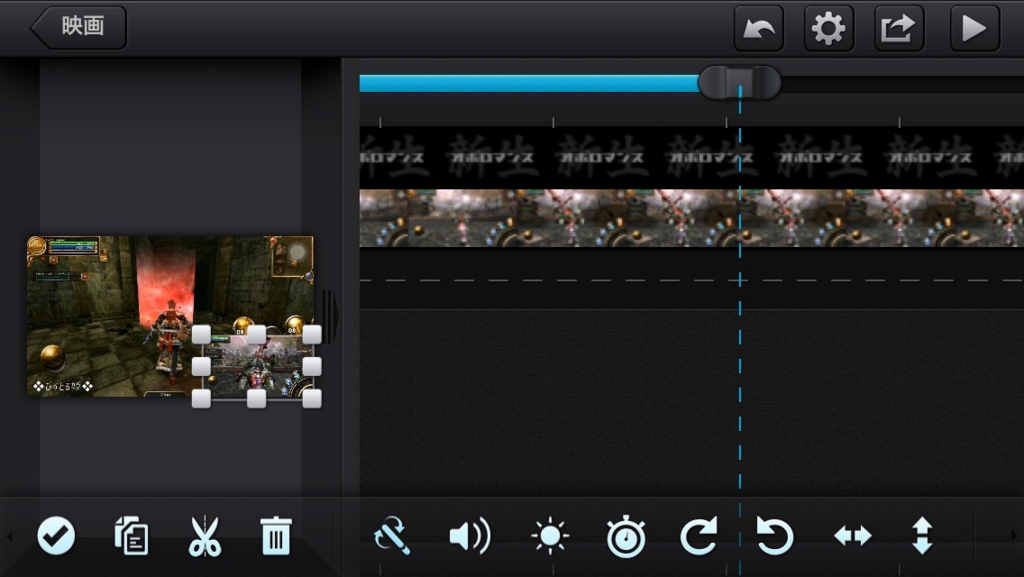This screenshot has width=1024, height=577.
Task: Open settings gear in top bar
Action: 829,28
